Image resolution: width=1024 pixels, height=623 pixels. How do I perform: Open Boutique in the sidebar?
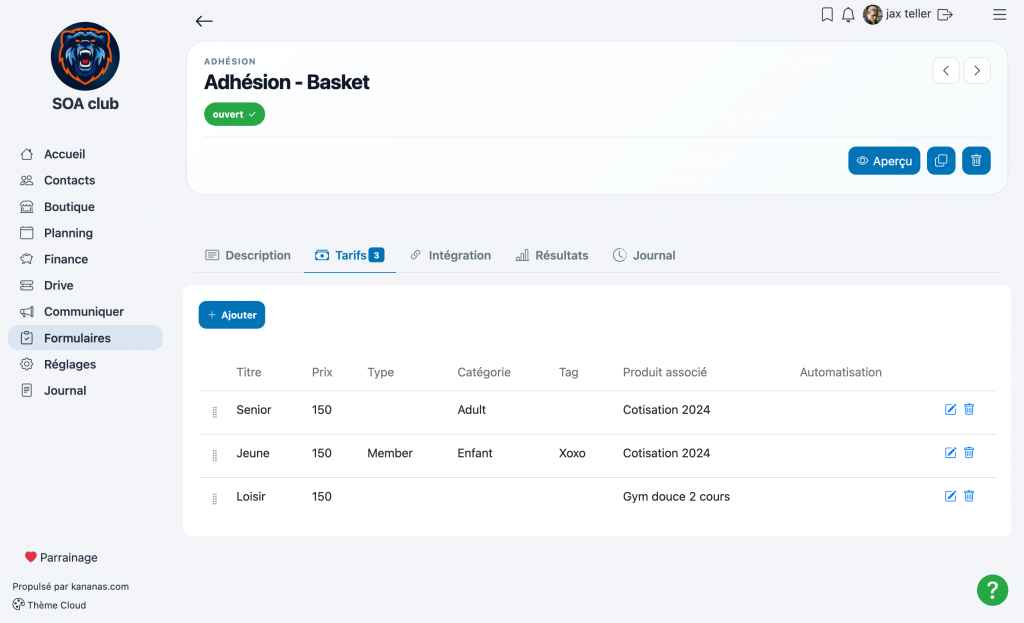pos(85,207)
